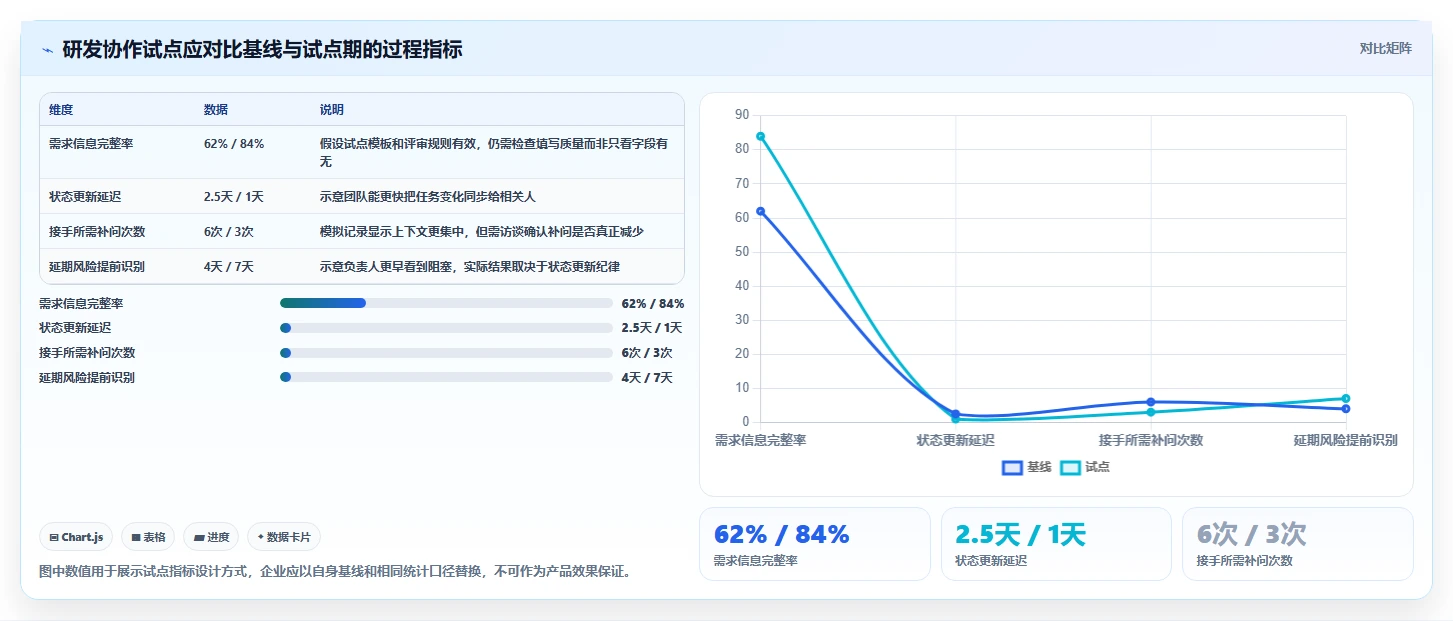This screenshot has width=1453, height=621.
Task: Select the 进度 tag chip
Action: point(211,537)
